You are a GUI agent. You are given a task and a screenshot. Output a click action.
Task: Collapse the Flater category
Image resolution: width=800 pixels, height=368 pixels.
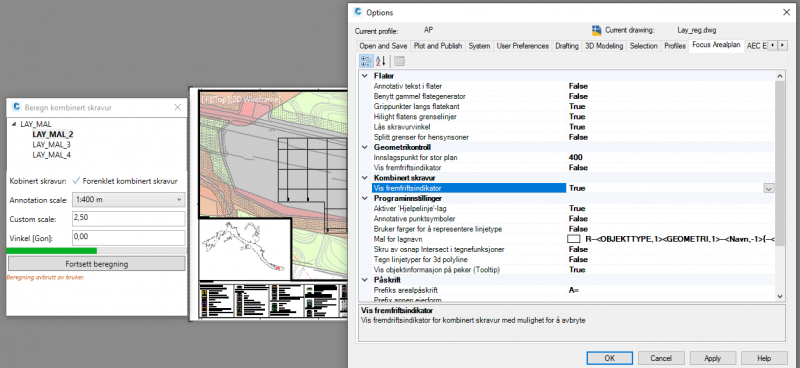tap(365, 76)
